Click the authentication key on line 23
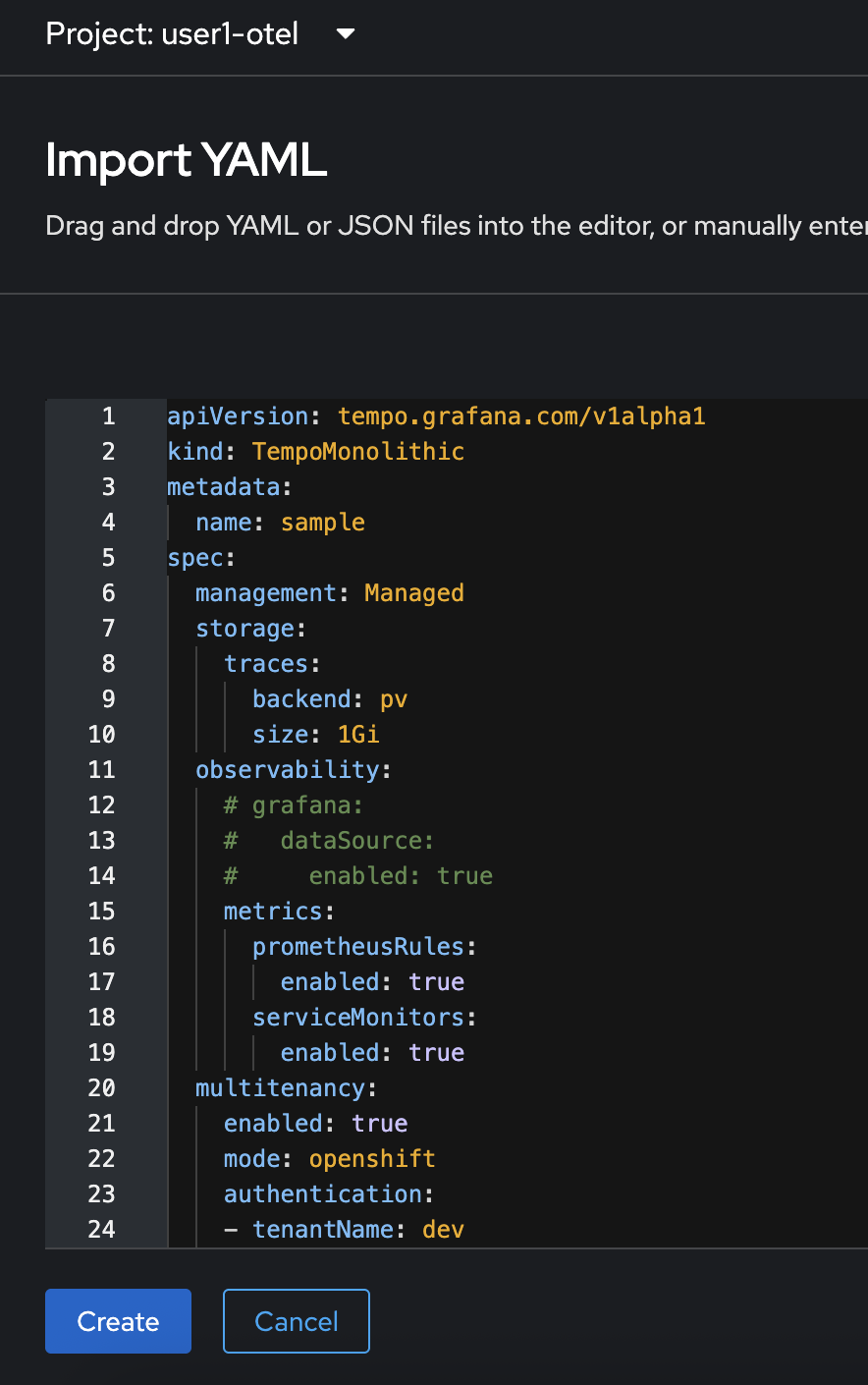Screen dimensions: 868x1385 click(x=323, y=1194)
